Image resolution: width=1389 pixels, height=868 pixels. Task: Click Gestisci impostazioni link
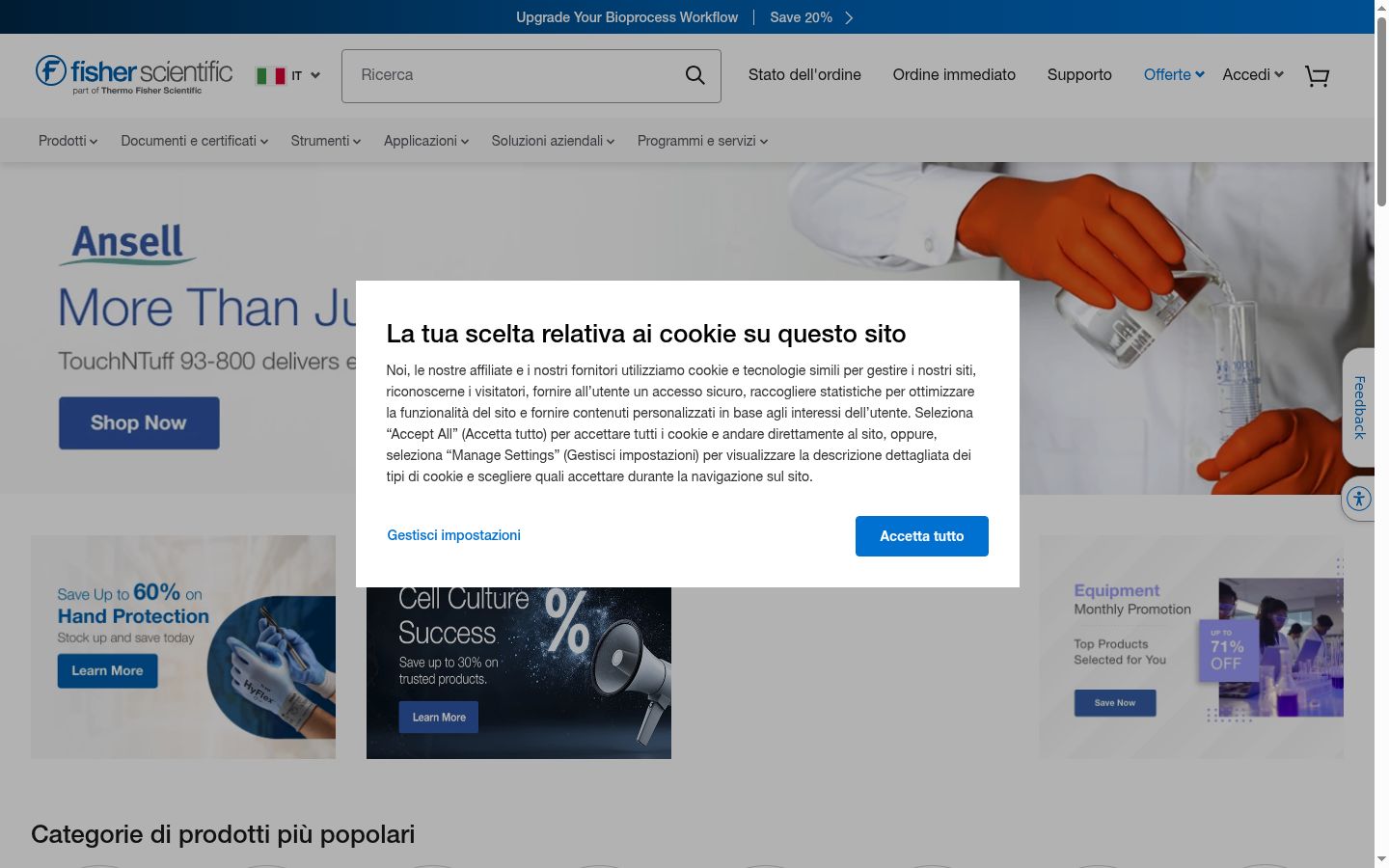454,535
